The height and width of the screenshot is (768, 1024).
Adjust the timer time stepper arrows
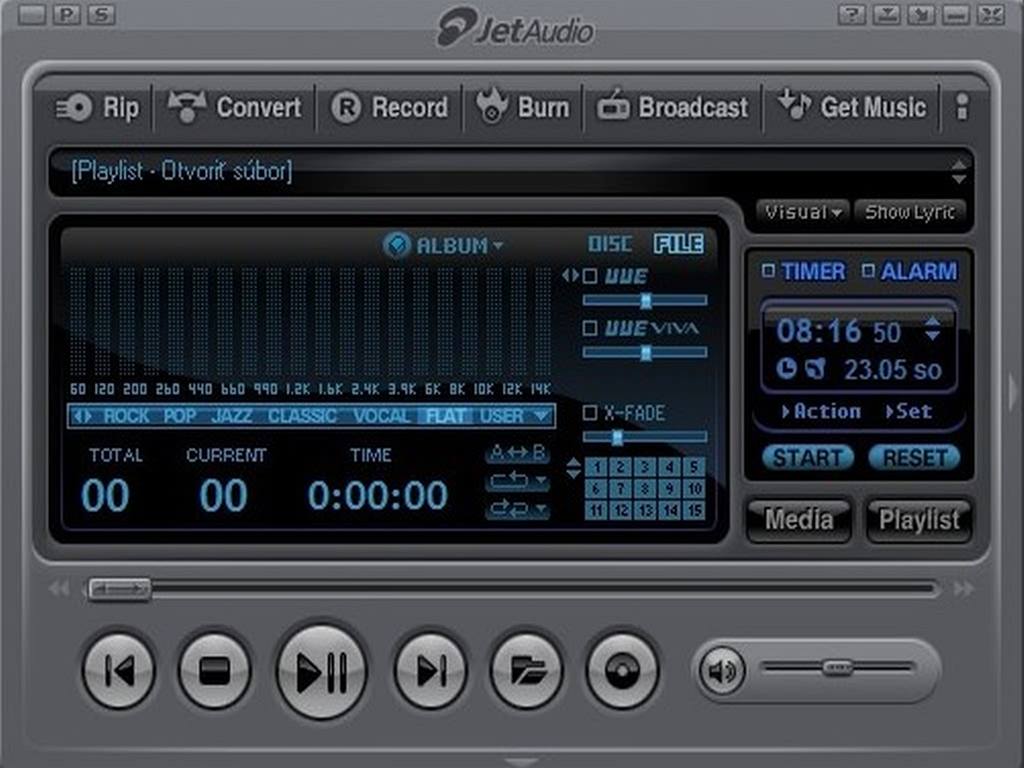[x=933, y=329]
